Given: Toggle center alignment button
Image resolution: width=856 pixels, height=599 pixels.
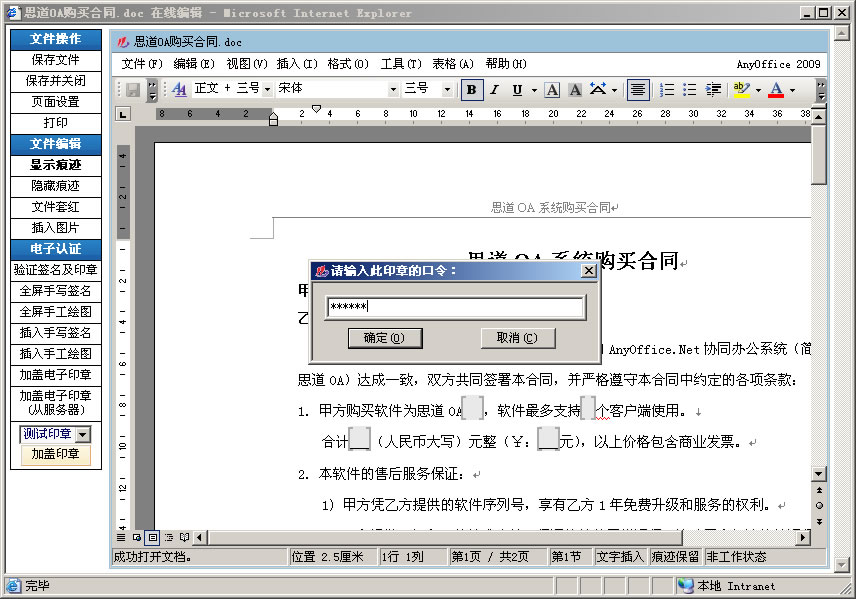Looking at the screenshot, I should click(638, 90).
